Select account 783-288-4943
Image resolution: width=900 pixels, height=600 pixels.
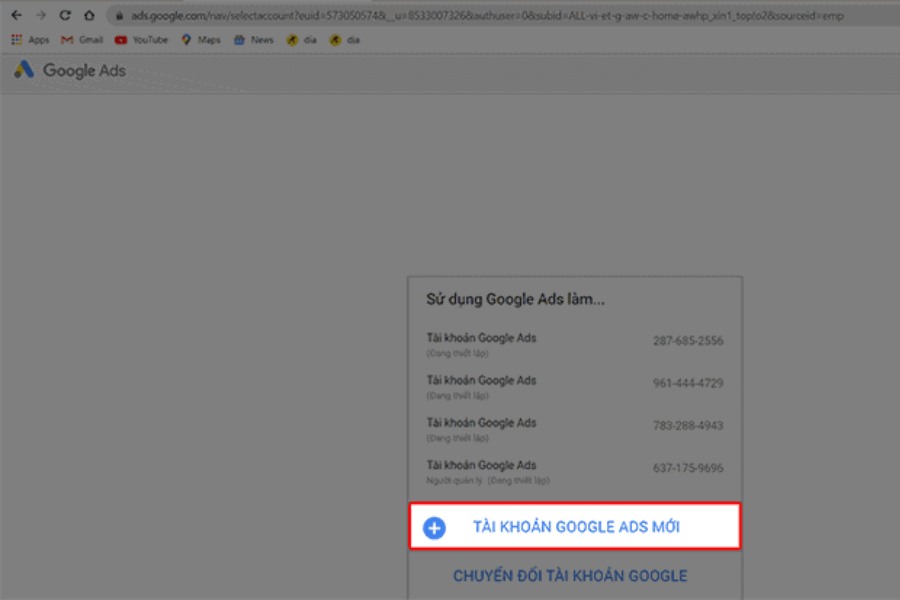[x=575, y=429]
